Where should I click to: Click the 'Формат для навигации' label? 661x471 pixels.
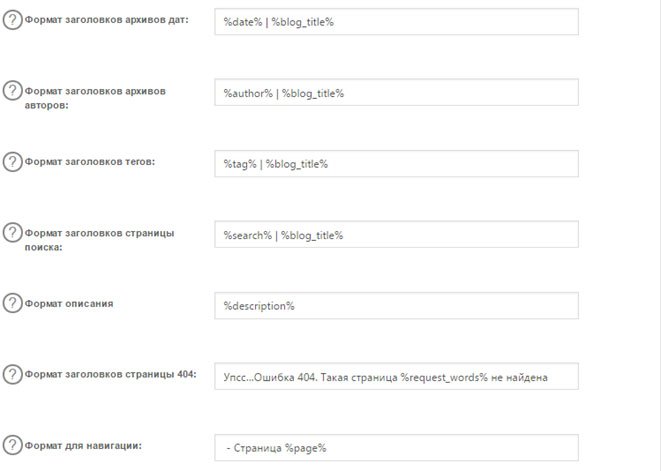tap(83, 445)
